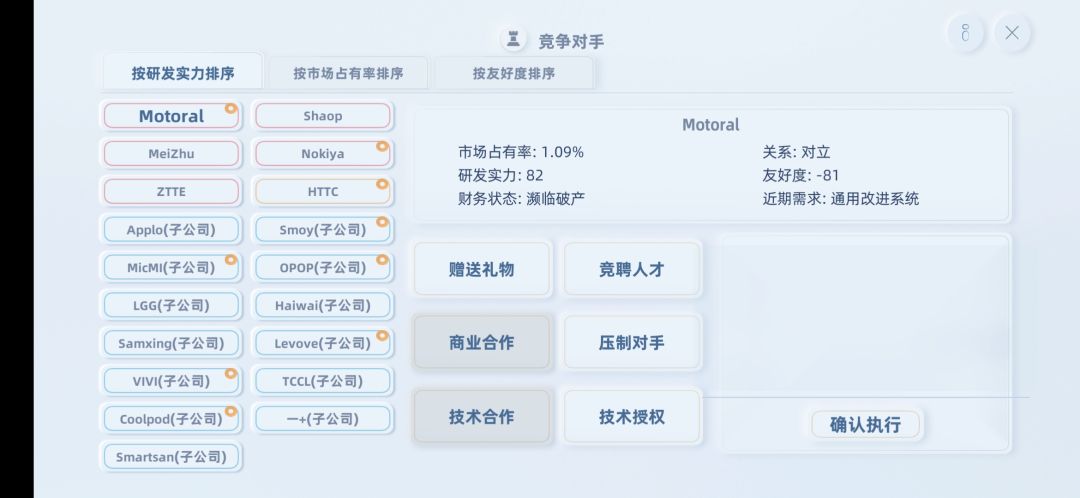
Task: Choose the 竞聘人才 action
Action: coord(632,269)
